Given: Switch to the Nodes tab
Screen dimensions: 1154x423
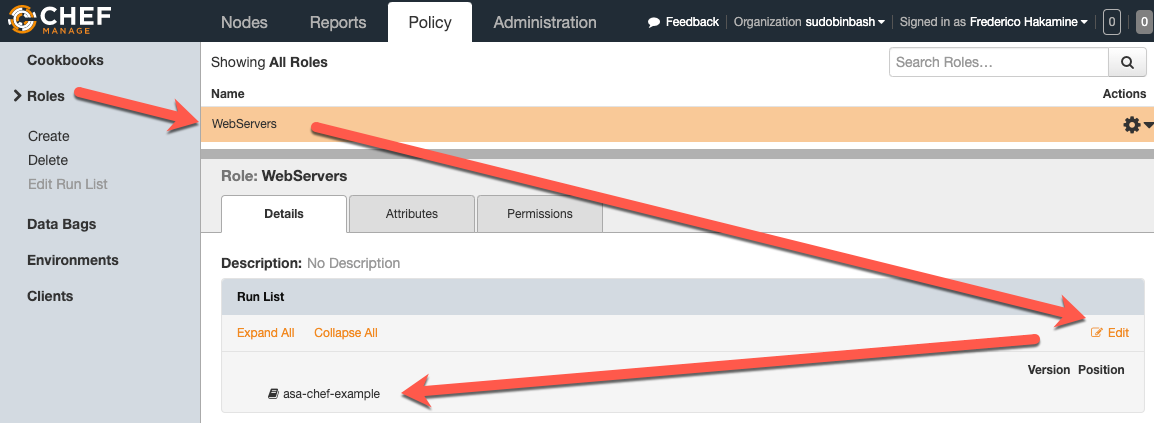Looking at the screenshot, I should pyautogui.click(x=244, y=22).
